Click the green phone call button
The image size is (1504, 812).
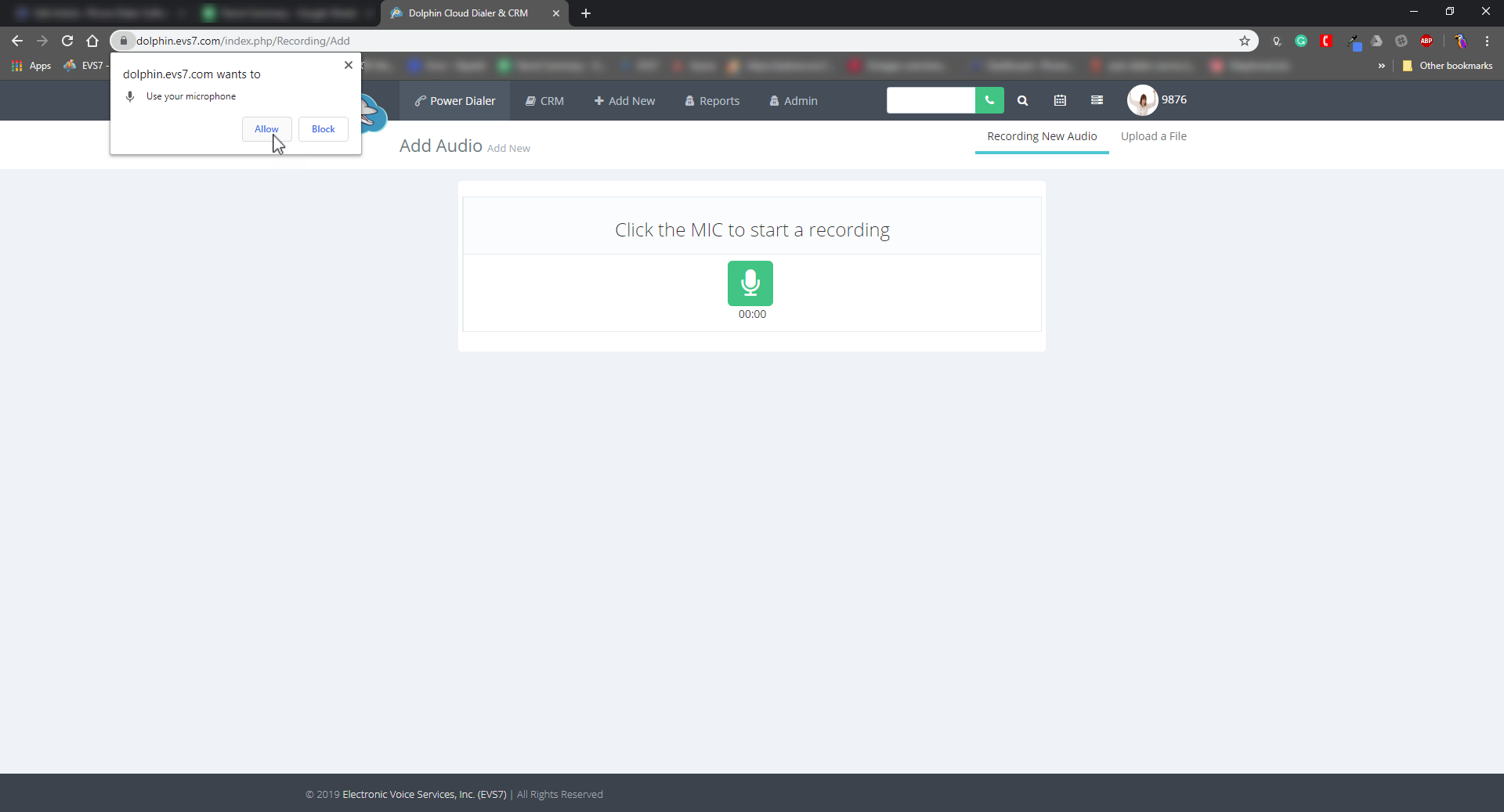point(989,100)
